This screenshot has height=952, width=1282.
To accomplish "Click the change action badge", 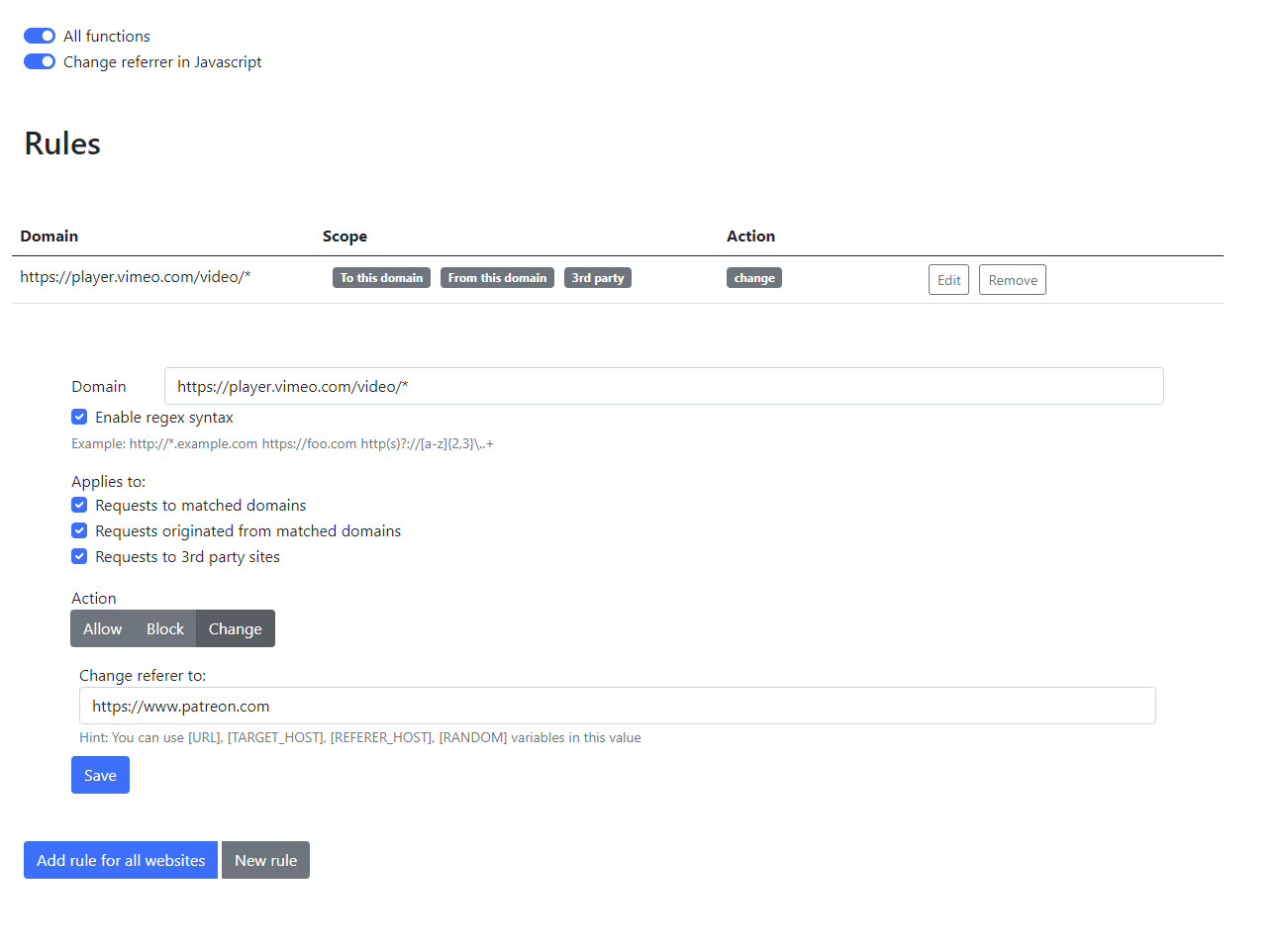I will (754, 278).
